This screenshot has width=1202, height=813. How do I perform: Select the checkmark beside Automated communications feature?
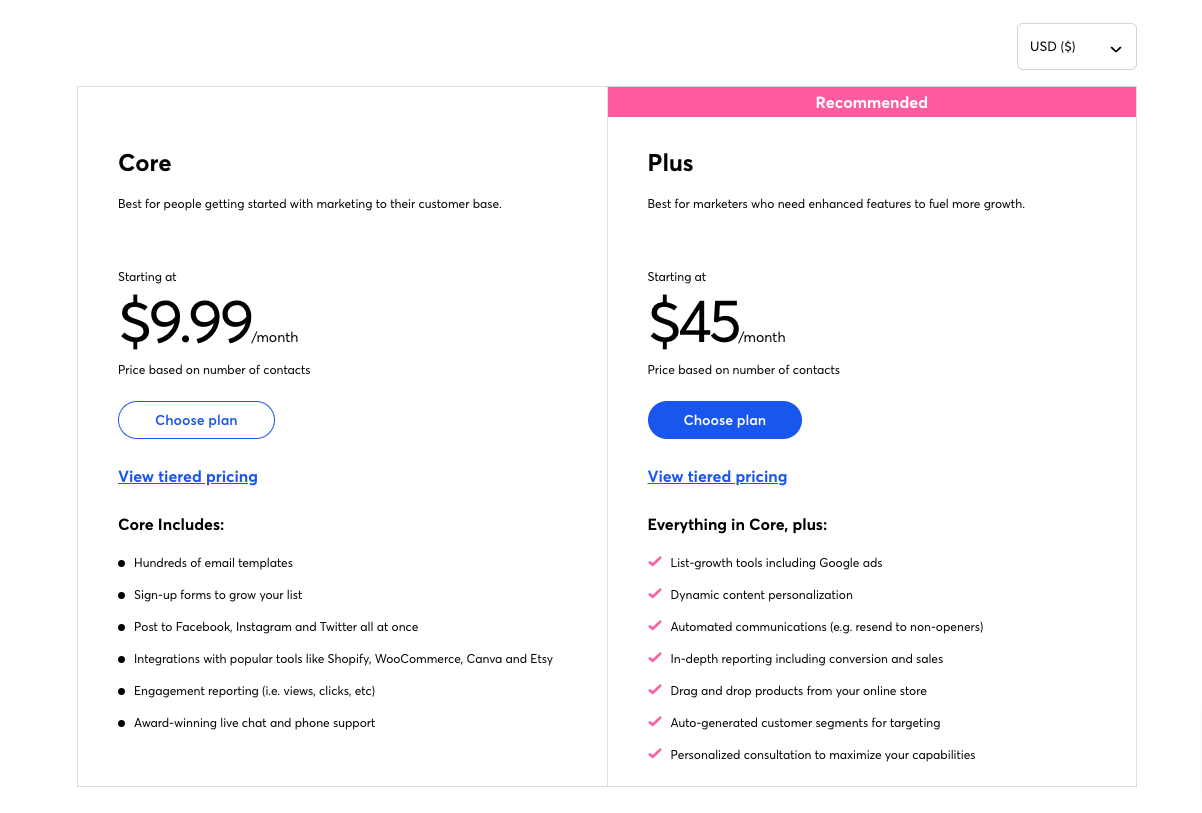[655, 626]
